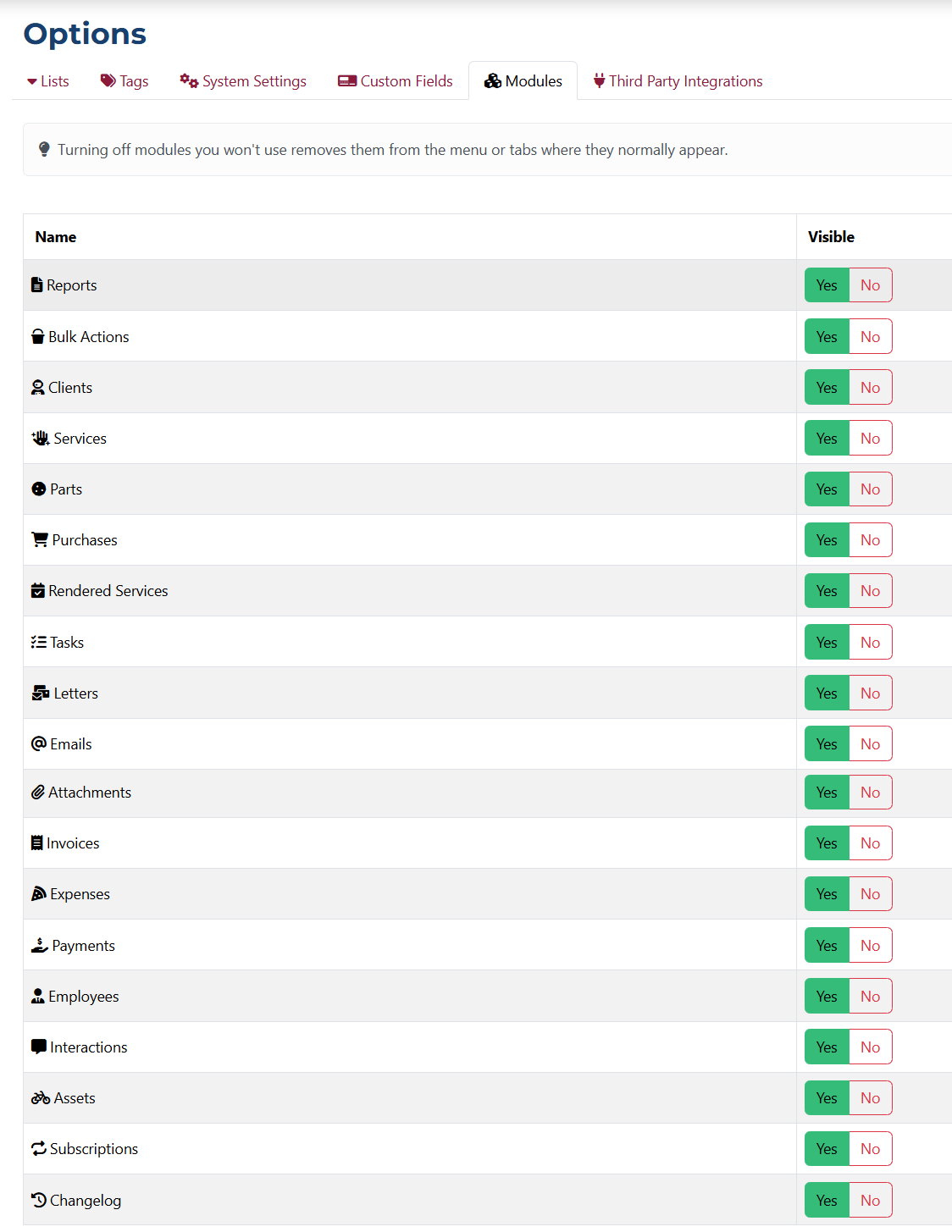Click the Letters envelope icon
Screen dimensions: 952x1232
tap(37, 693)
